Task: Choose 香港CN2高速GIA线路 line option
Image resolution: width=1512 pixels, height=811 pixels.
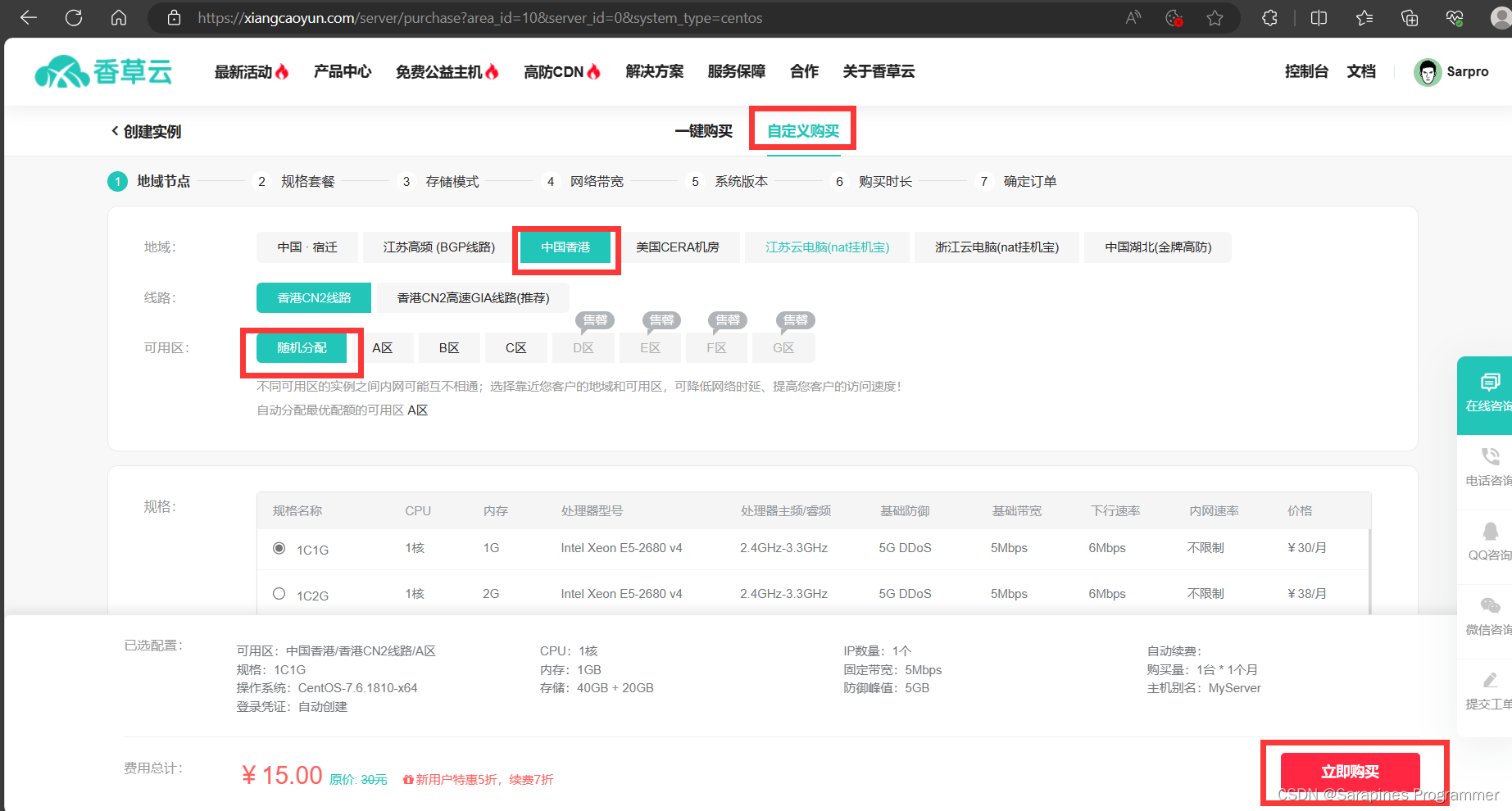Action: coord(473,298)
